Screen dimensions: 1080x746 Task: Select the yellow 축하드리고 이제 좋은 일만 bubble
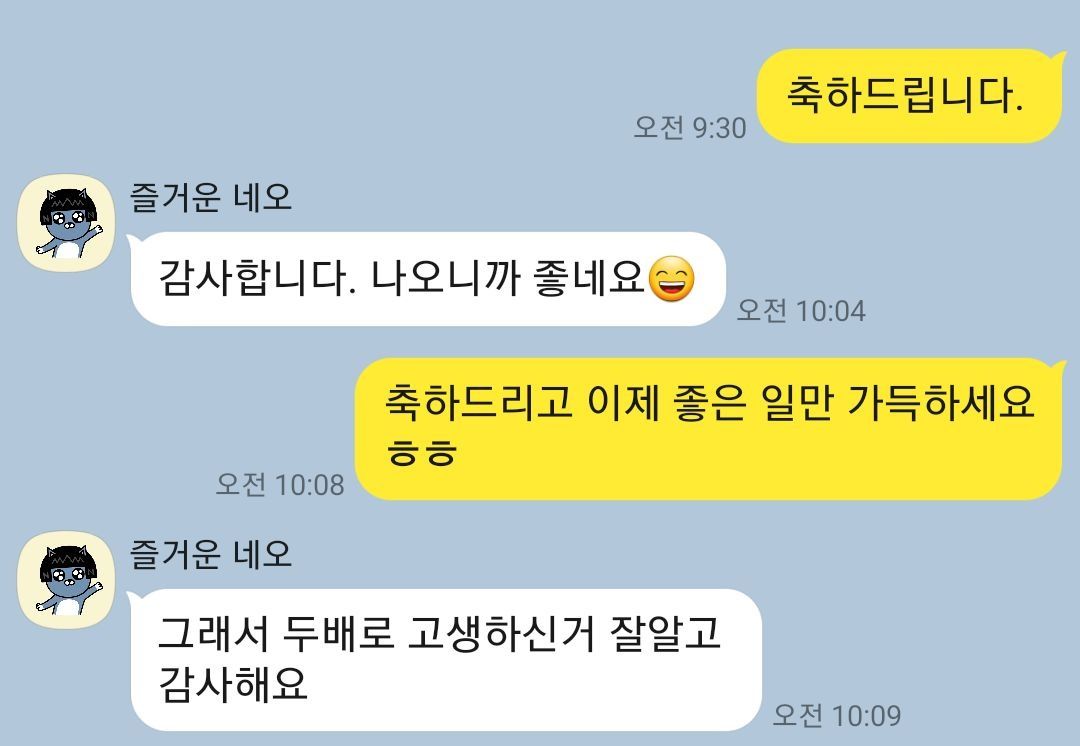pos(709,428)
